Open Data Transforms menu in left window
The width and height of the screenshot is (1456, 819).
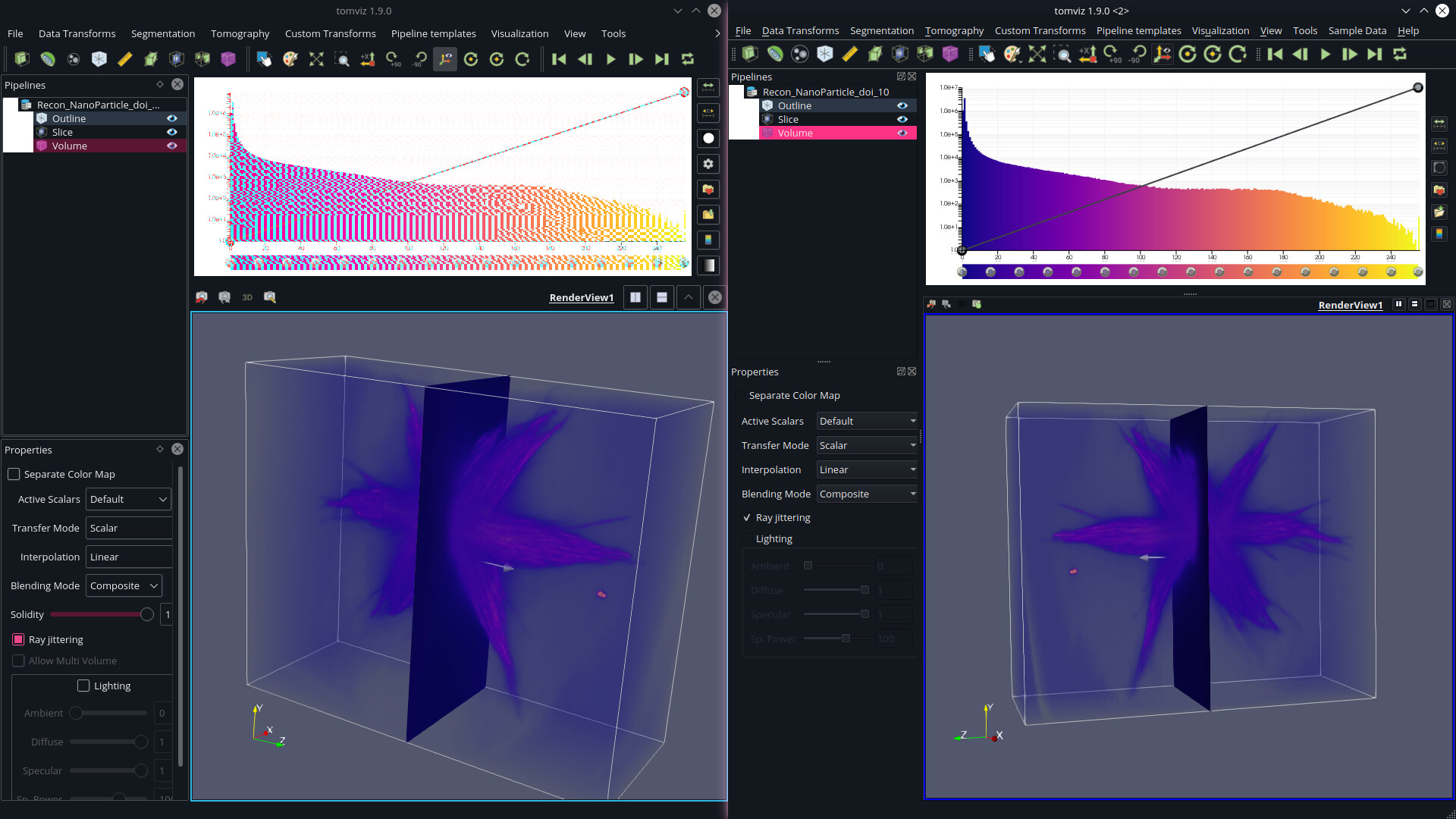pos(77,33)
